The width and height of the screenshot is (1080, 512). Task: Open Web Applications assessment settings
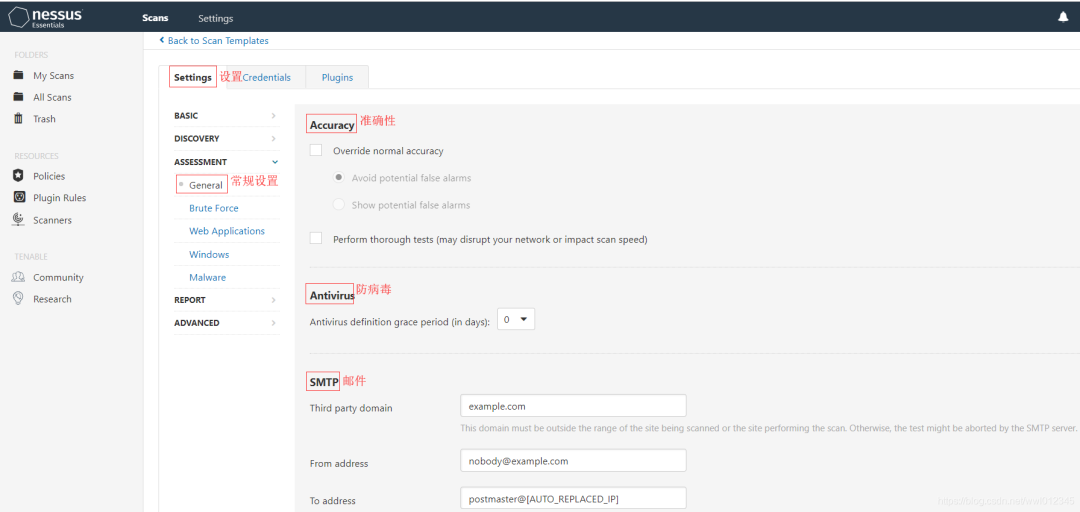(x=227, y=231)
